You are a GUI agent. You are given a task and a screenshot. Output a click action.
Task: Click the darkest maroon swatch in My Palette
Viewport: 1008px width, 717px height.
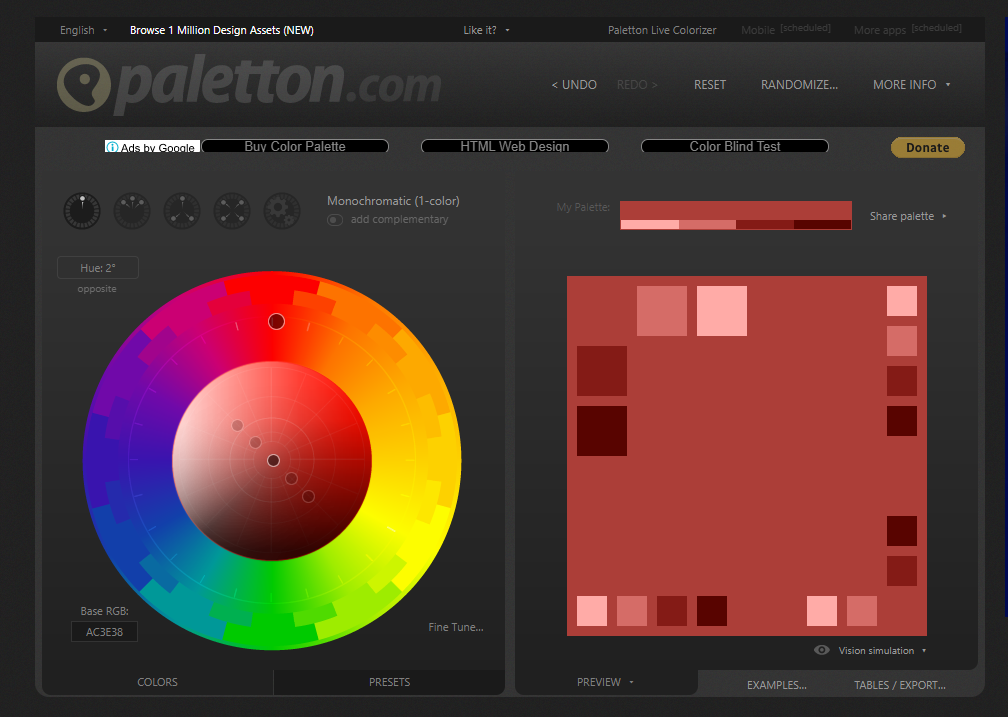[x=822, y=224]
